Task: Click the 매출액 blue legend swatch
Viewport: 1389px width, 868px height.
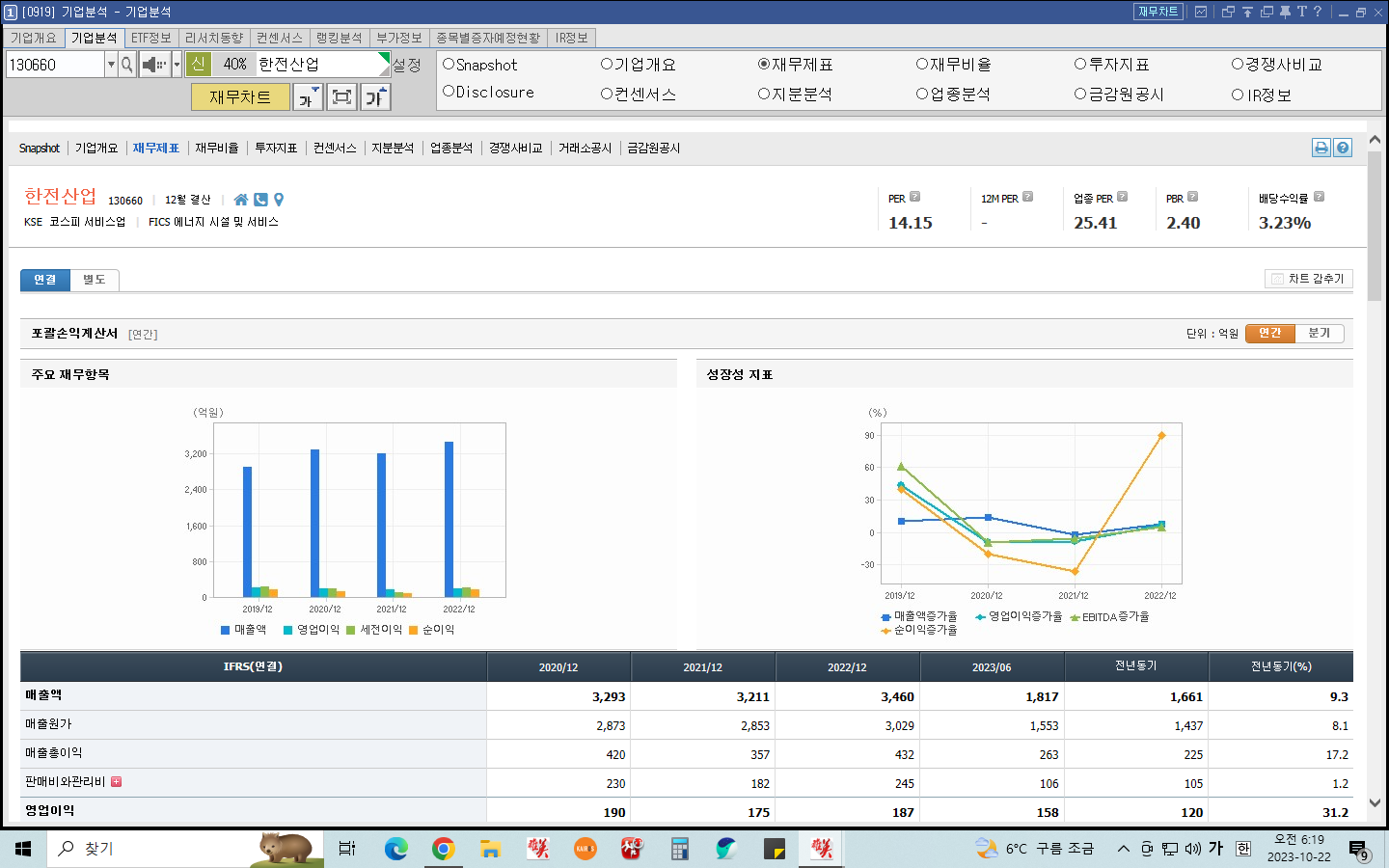Action: point(225,630)
